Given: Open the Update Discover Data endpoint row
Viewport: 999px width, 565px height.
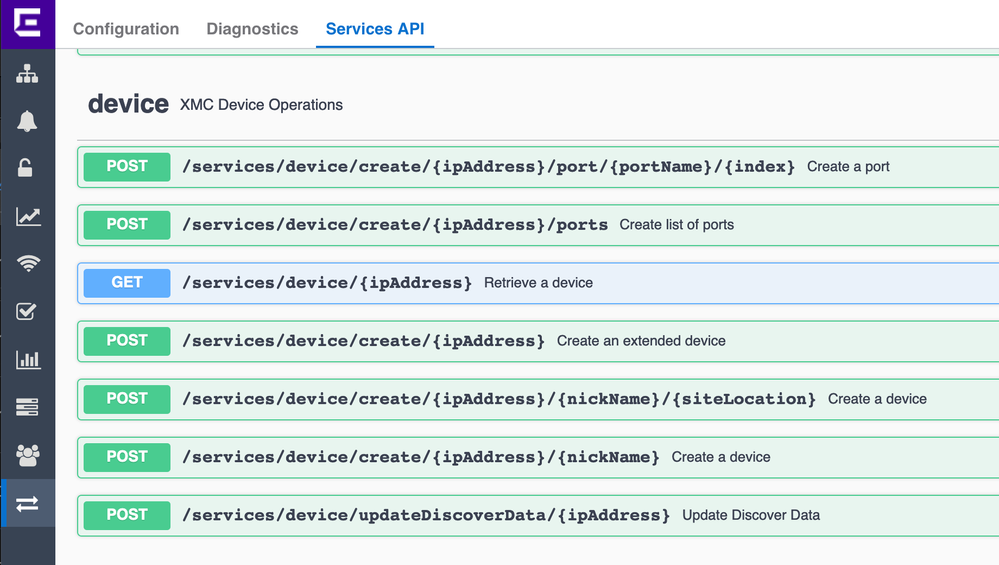Looking at the screenshot, I should [x=426, y=515].
